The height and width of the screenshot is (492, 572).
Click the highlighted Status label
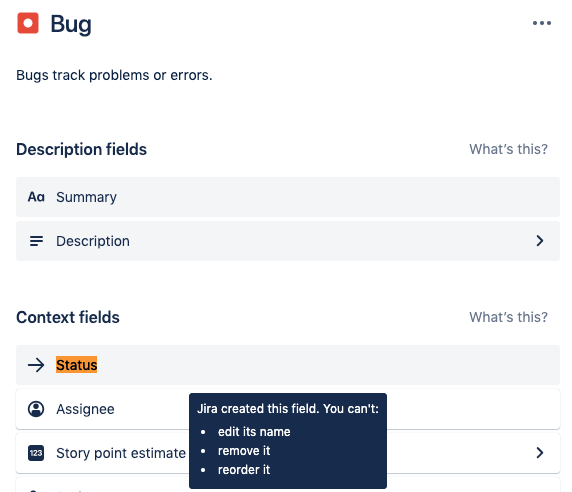coord(77,365)
